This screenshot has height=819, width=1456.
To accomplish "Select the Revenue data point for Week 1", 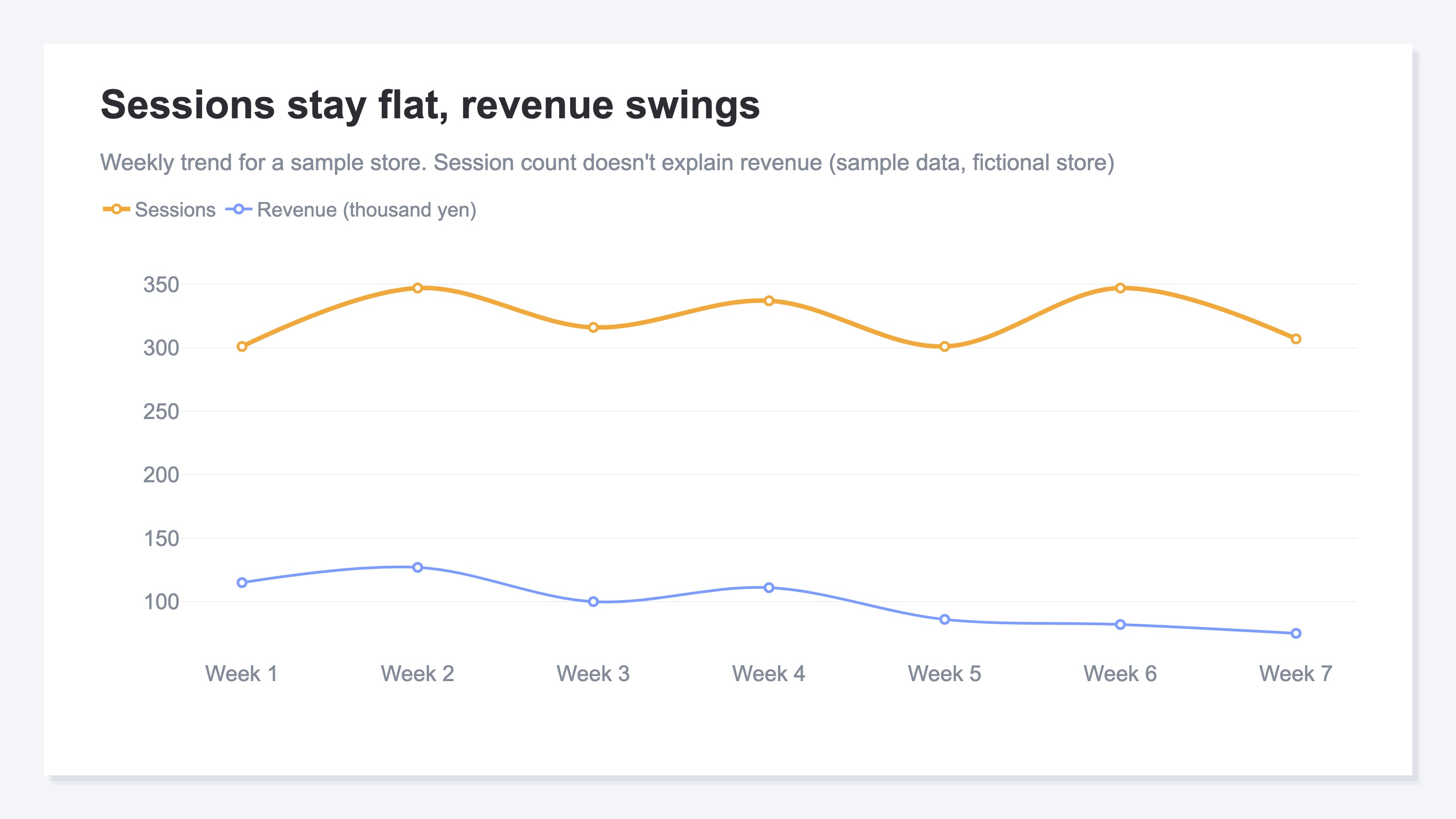I will click(x=242, y=583).
